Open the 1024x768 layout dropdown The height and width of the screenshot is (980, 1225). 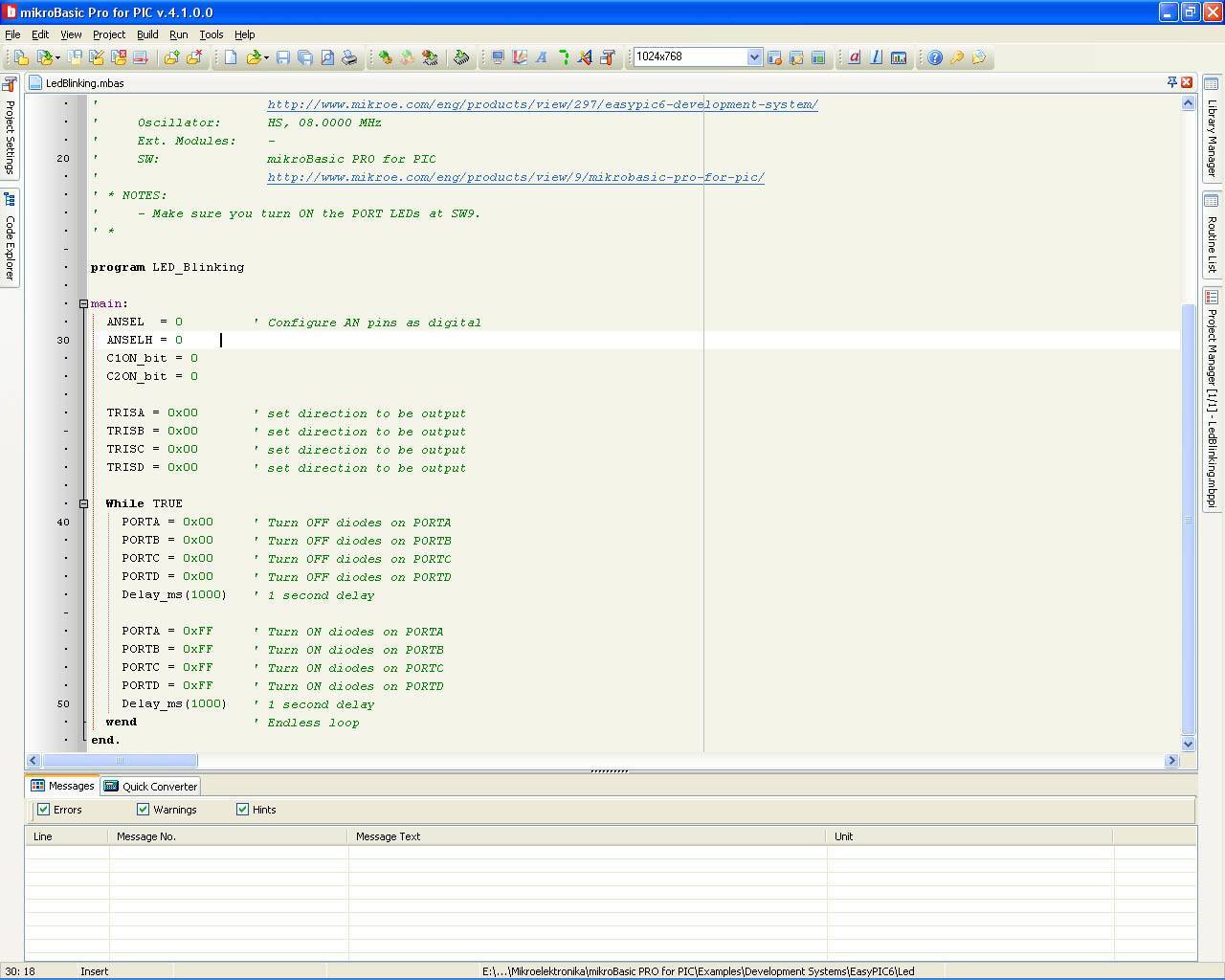click(754, 57)
